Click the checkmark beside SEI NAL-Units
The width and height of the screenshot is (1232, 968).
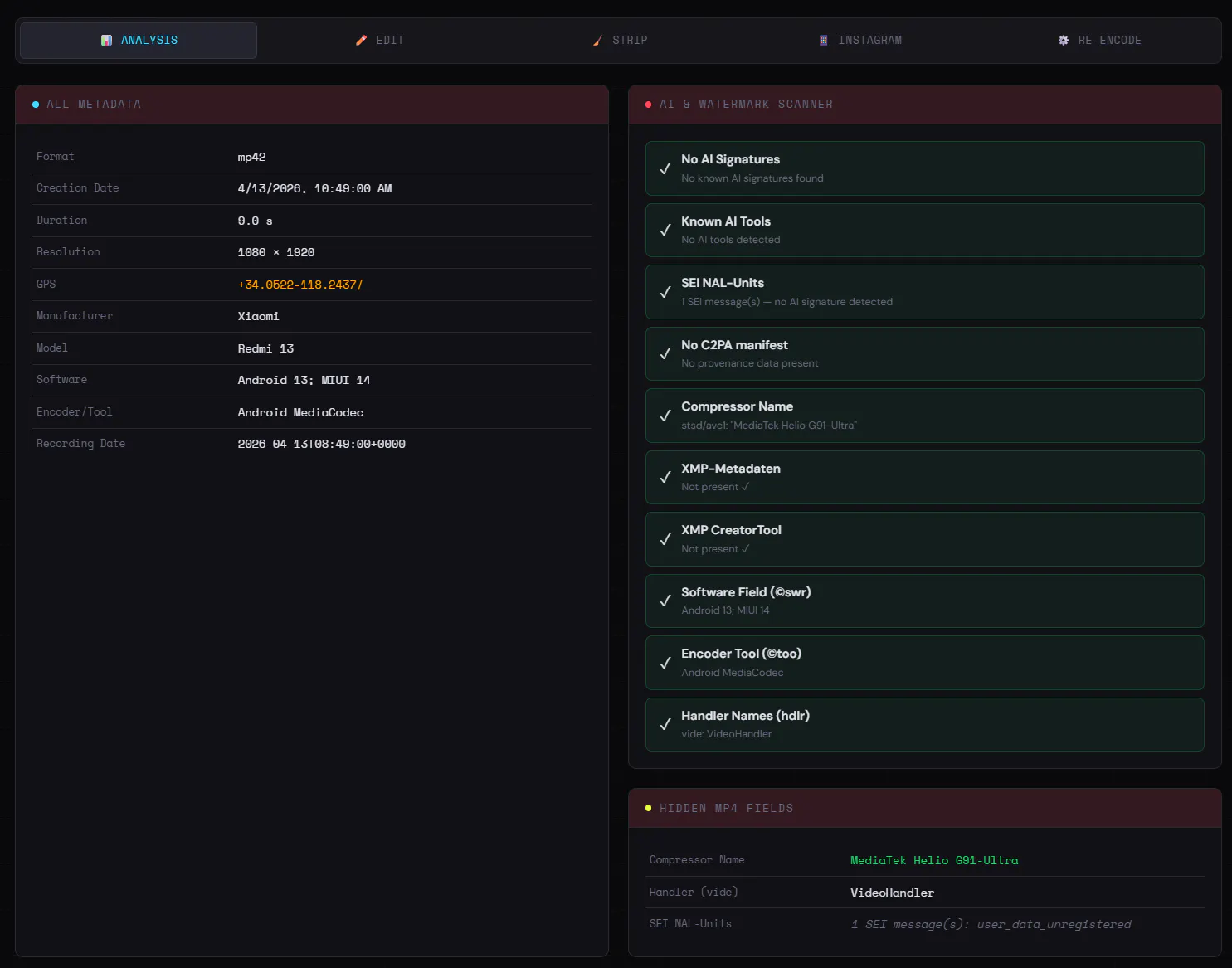click(665, 292)
